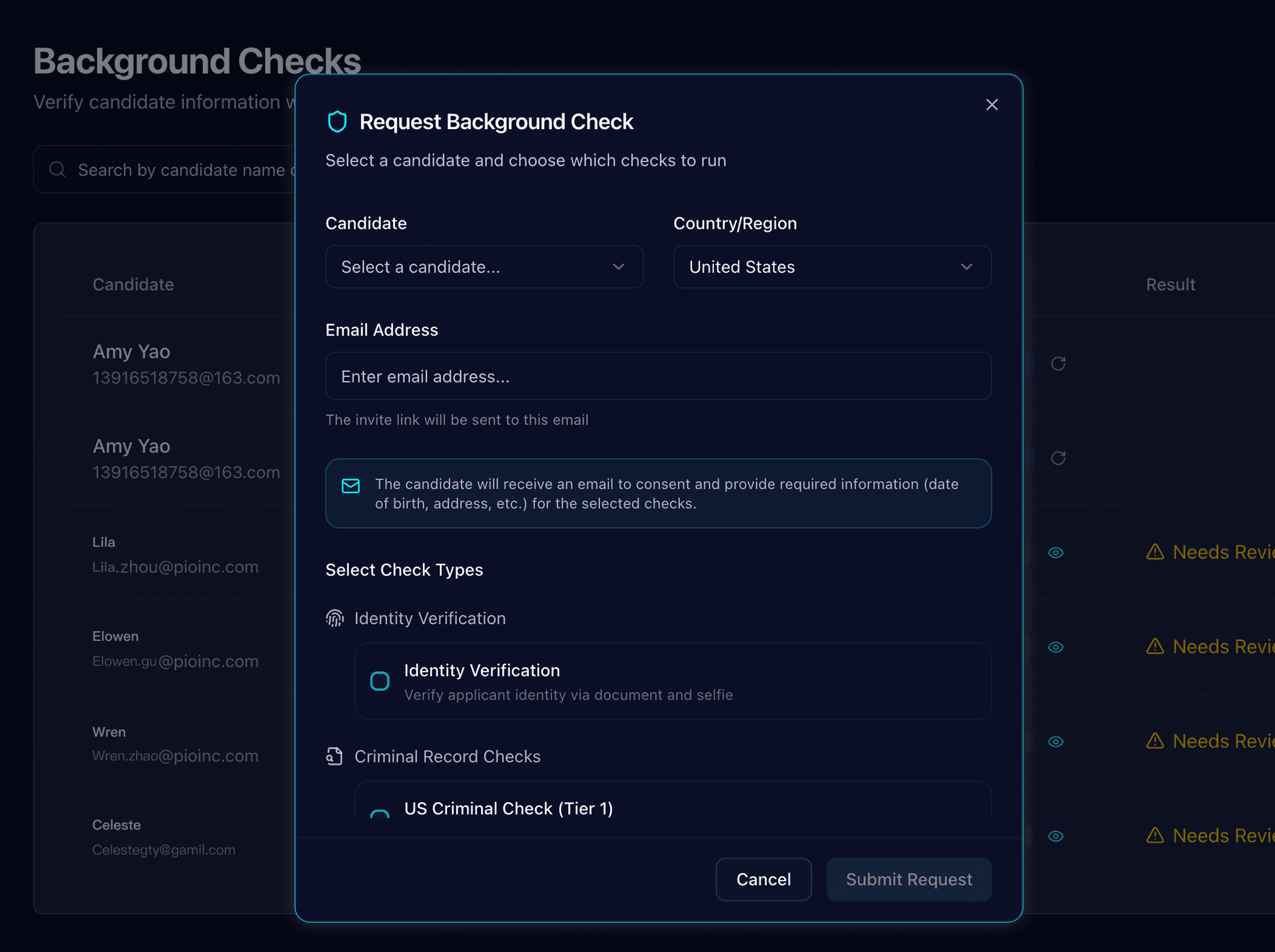Open the Select a candidate dropdown
The image size is (1275, 952).
pos(484,267)
